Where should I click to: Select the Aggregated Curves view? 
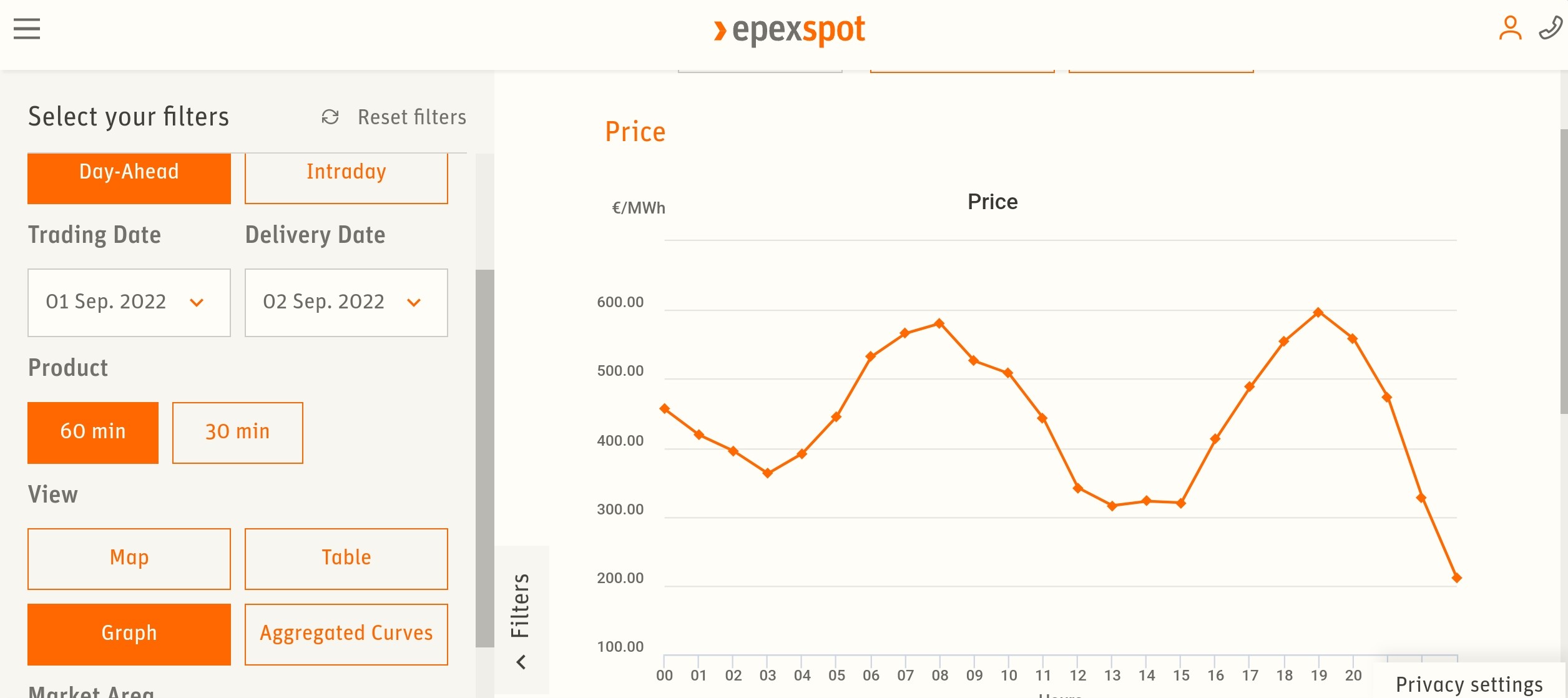346,634
